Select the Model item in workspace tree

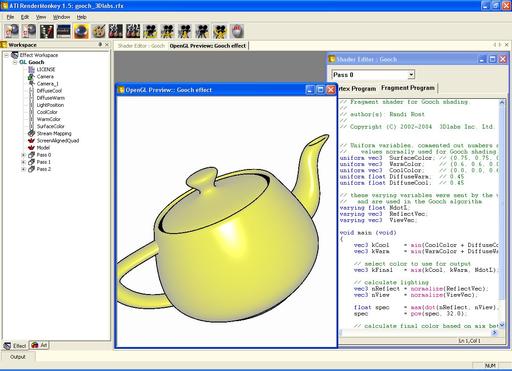point(43,148)
